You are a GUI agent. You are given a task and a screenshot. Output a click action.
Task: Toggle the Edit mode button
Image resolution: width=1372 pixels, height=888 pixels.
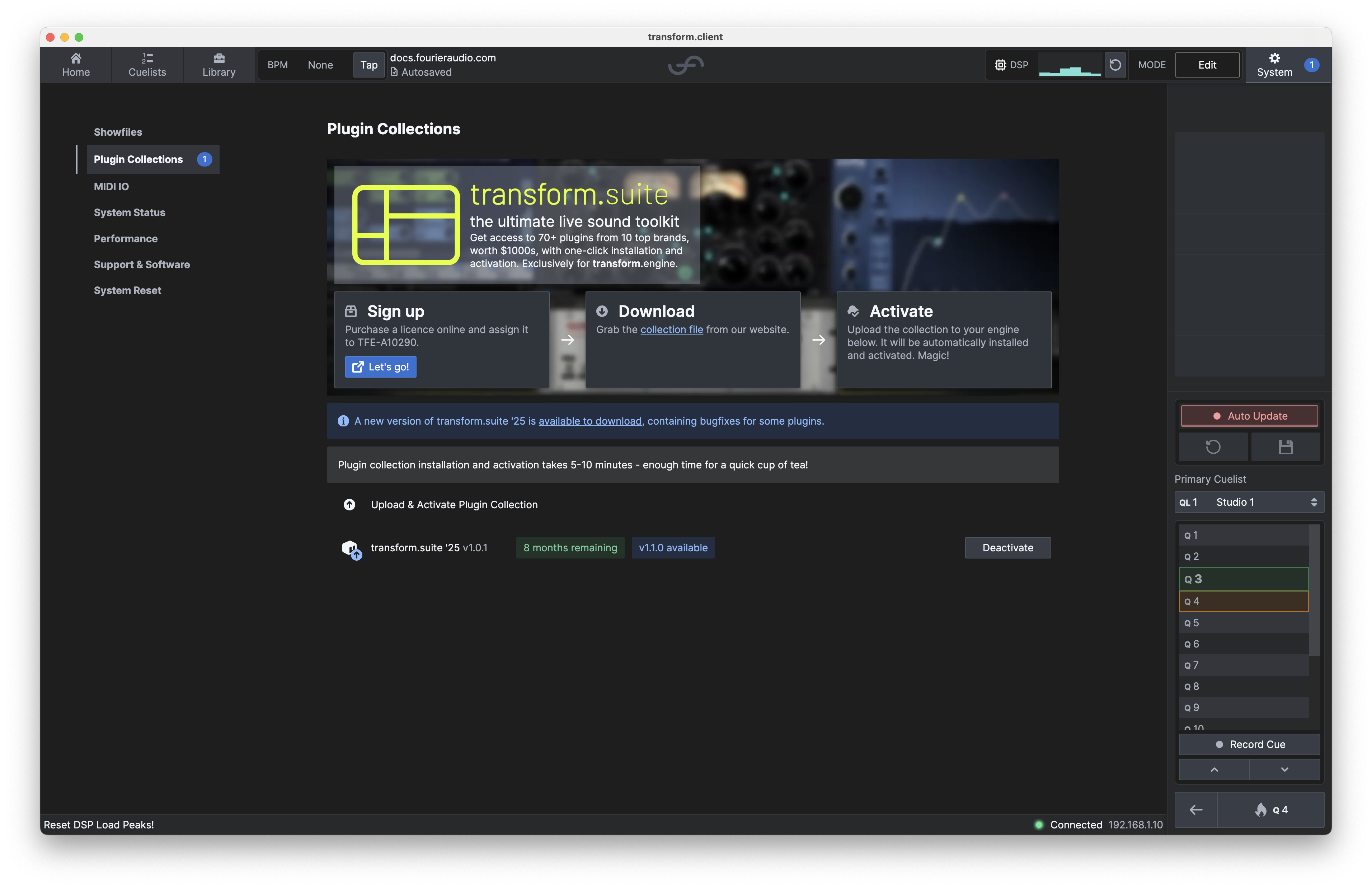pyautogui.click(x=1207, y=65)
